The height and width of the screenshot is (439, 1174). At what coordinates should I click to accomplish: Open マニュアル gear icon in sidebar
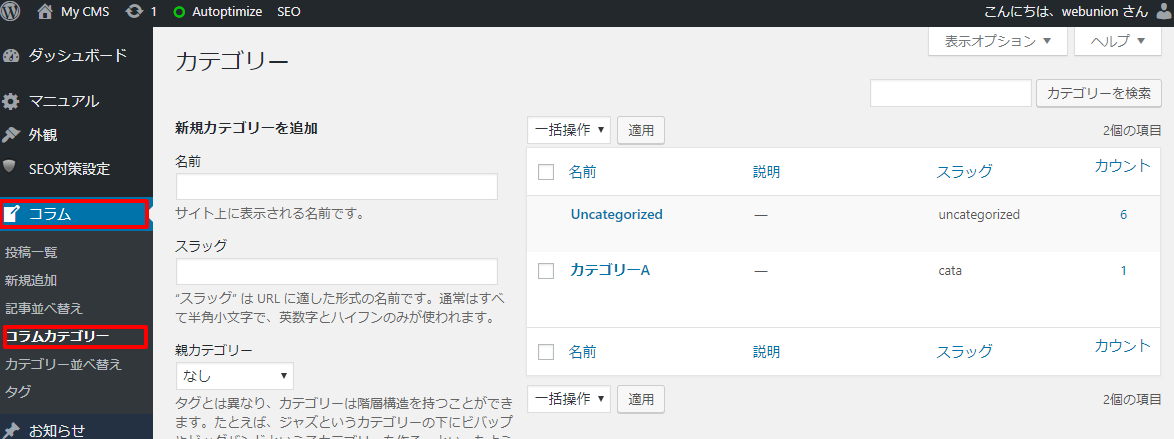[x=10, y=102]
